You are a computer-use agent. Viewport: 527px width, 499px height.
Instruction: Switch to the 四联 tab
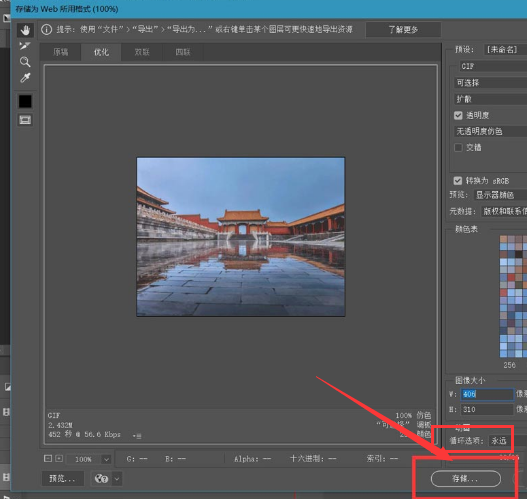[x=183, y=52]
